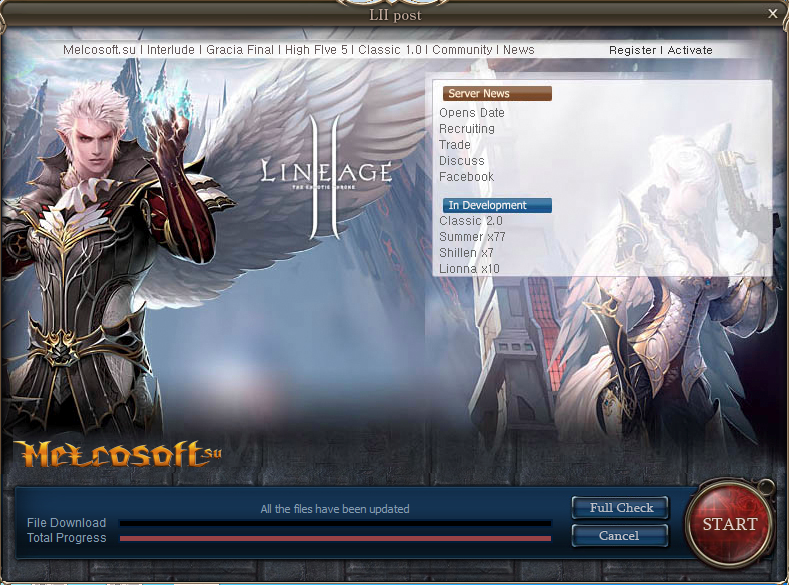Click the Full Check button
This screenshot has width=789, height=585.
(x=620, y=508)
